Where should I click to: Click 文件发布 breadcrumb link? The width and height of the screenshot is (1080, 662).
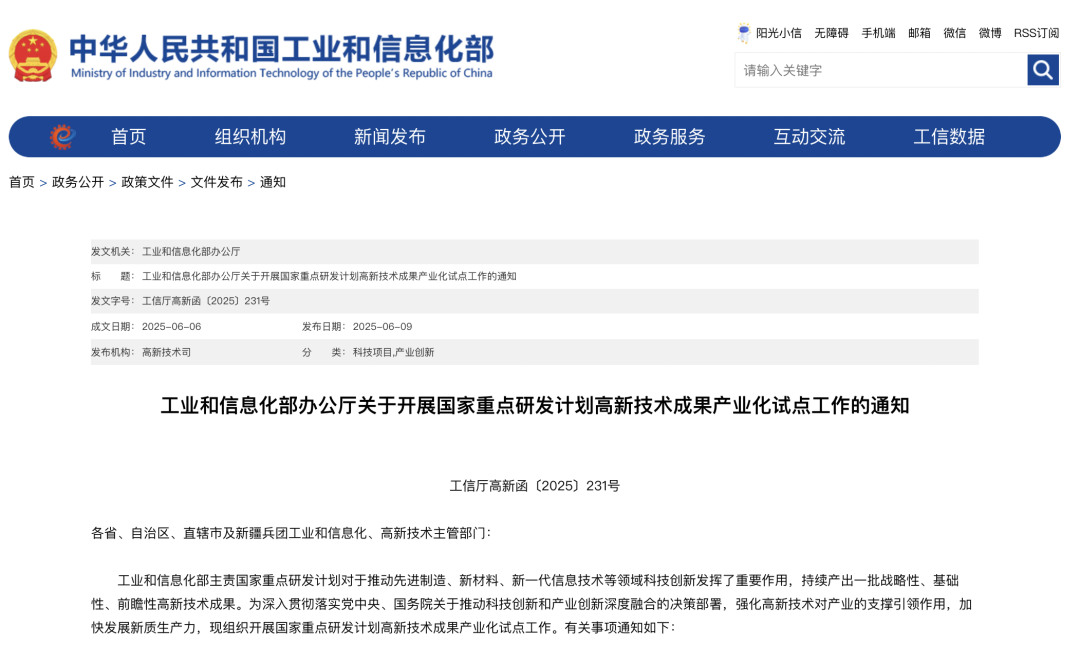pos(217,182)
